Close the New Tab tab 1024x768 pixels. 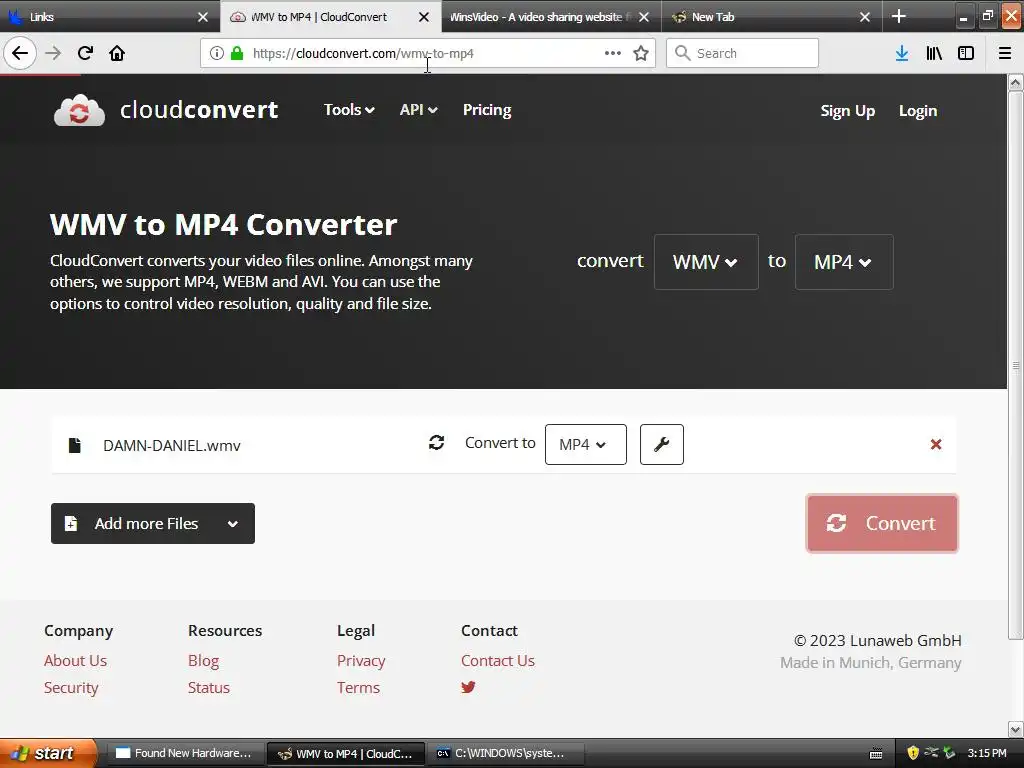point(865,17)
